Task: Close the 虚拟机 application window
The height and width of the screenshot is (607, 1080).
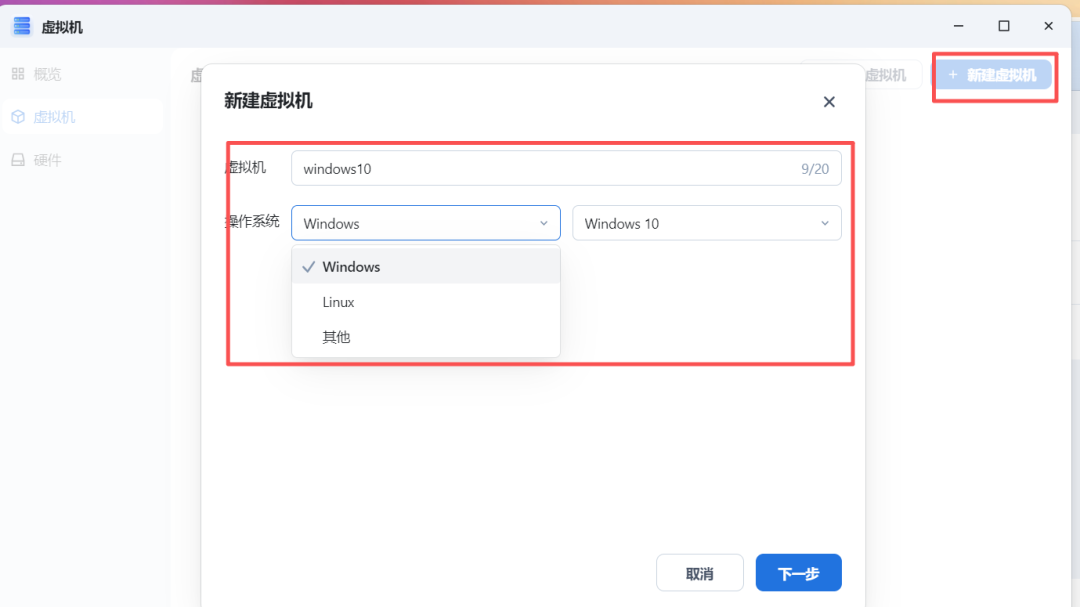Action: pyautogui.click(x=1048, y=26)
